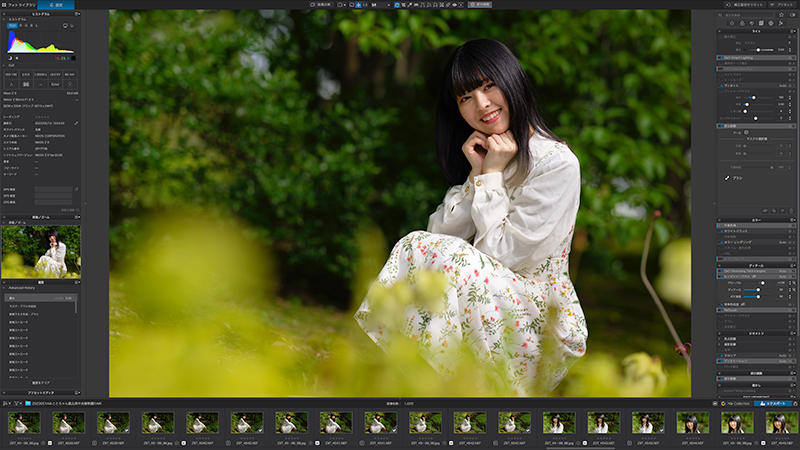Click the pencil edit icon beside capture date
Image resolution: width=800 pixels, height=450 pixels.
76,123
